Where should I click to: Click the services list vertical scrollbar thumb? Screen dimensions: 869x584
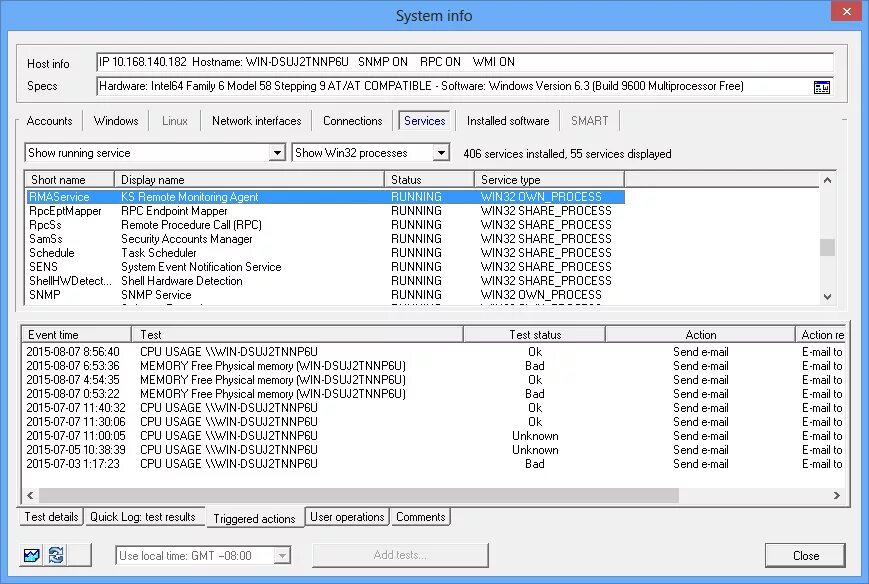tap(827, 247)
